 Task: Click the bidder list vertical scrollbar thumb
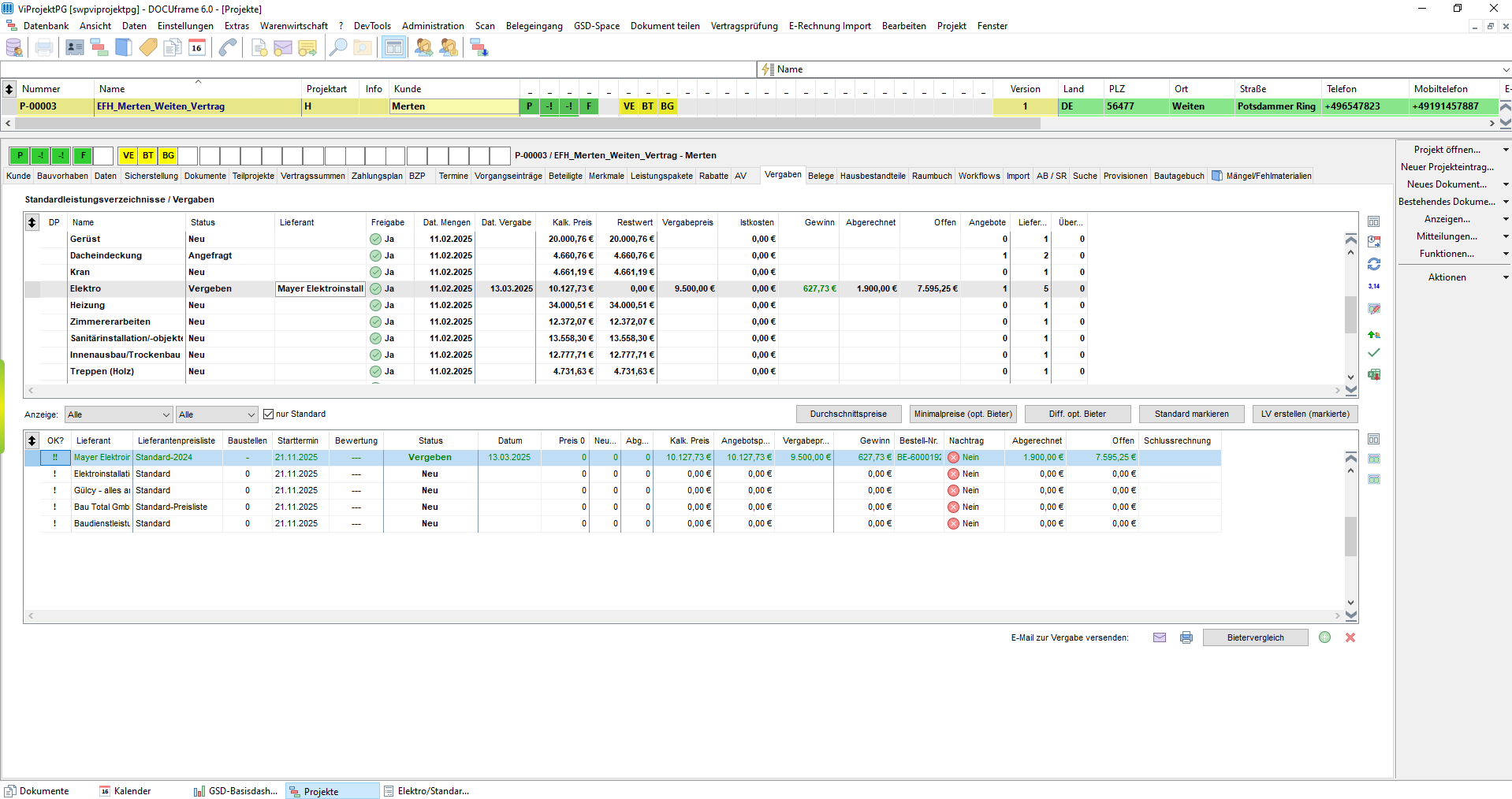click(x=1351, y=537)
